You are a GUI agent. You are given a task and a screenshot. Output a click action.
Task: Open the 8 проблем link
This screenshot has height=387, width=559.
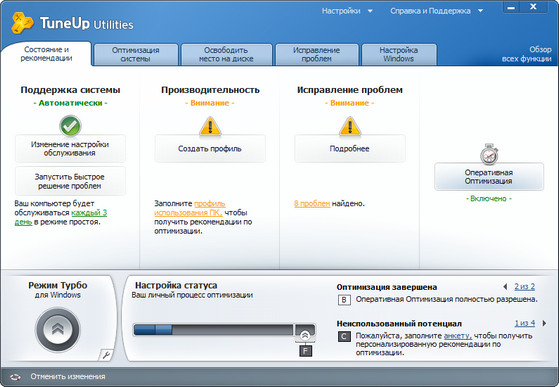(312, 203)
